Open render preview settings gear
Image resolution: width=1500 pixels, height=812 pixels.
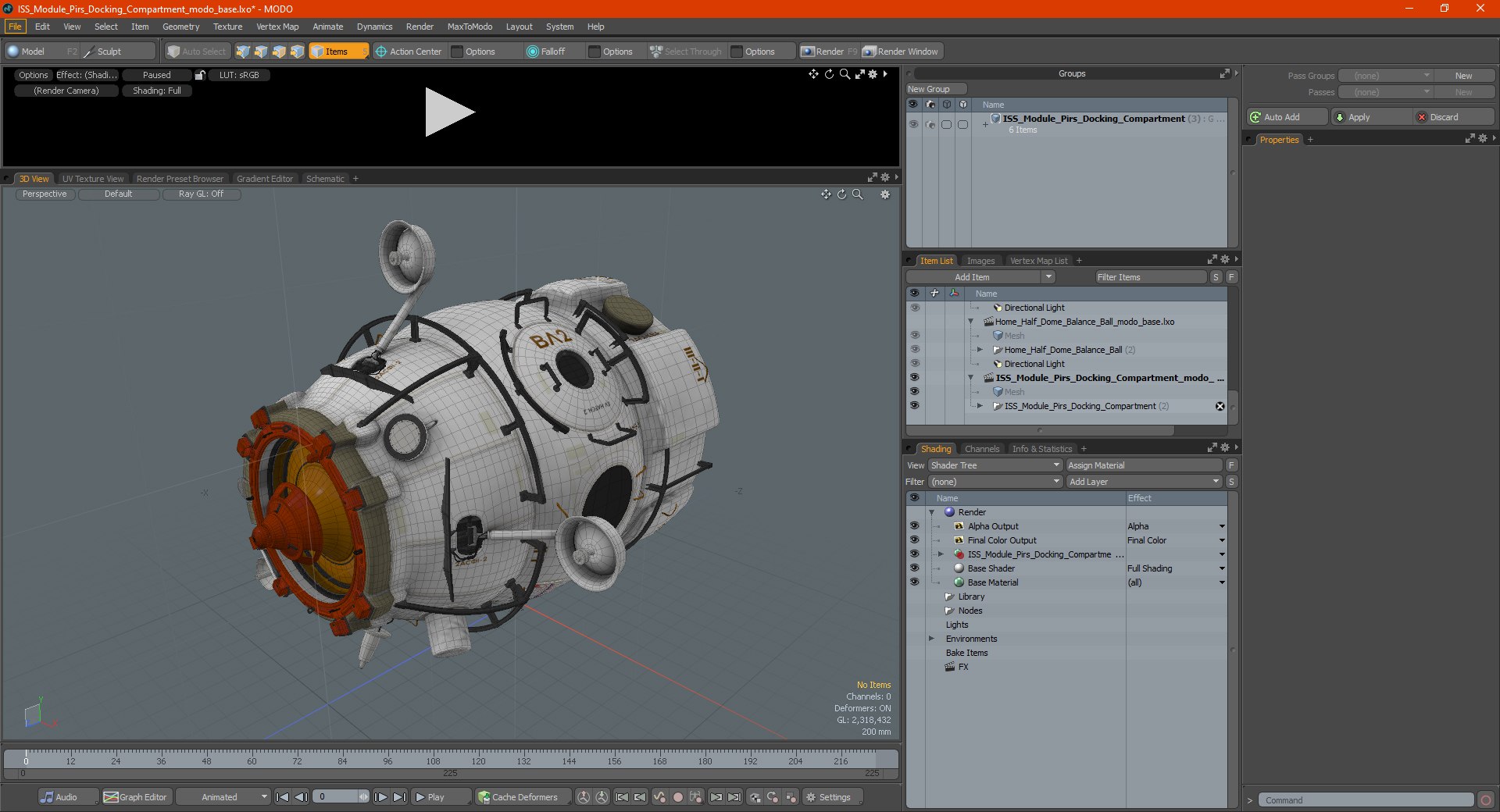point(873,74)
